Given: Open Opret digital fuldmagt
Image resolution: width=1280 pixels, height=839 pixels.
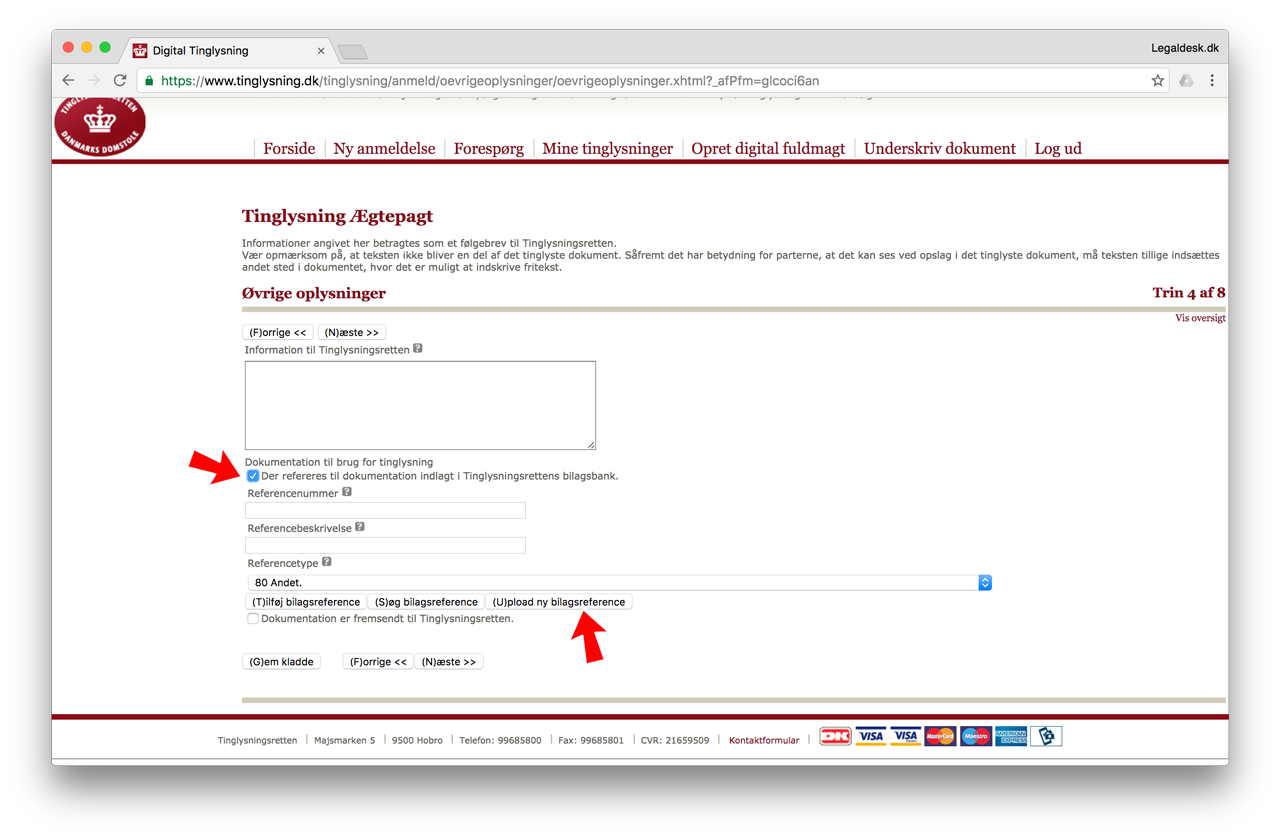Looking at the screenshot, I should click(768, 148).
